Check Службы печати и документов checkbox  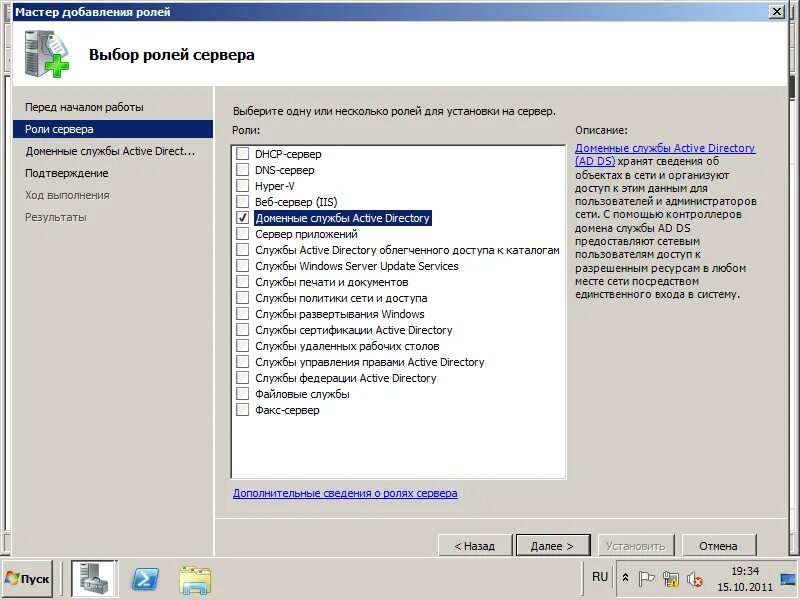tap(242, 282)
